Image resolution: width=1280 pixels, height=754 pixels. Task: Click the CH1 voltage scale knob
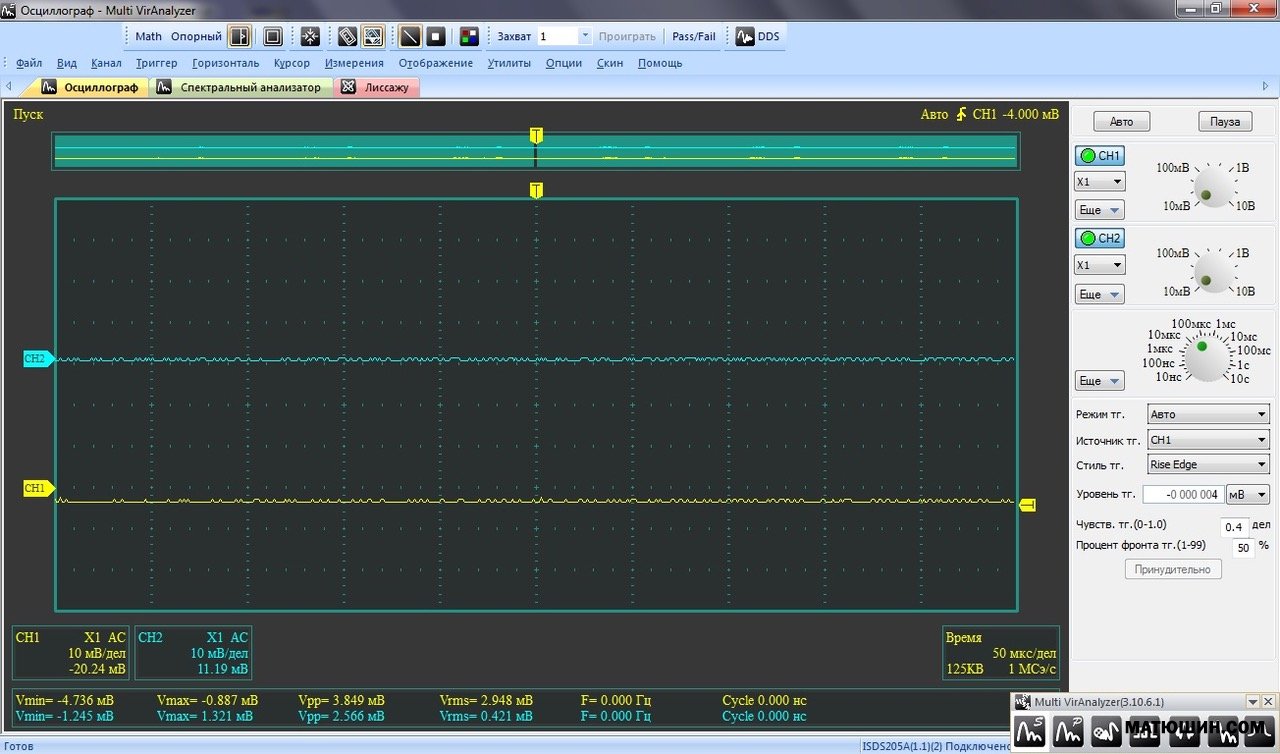click(x=1213, y=187)
